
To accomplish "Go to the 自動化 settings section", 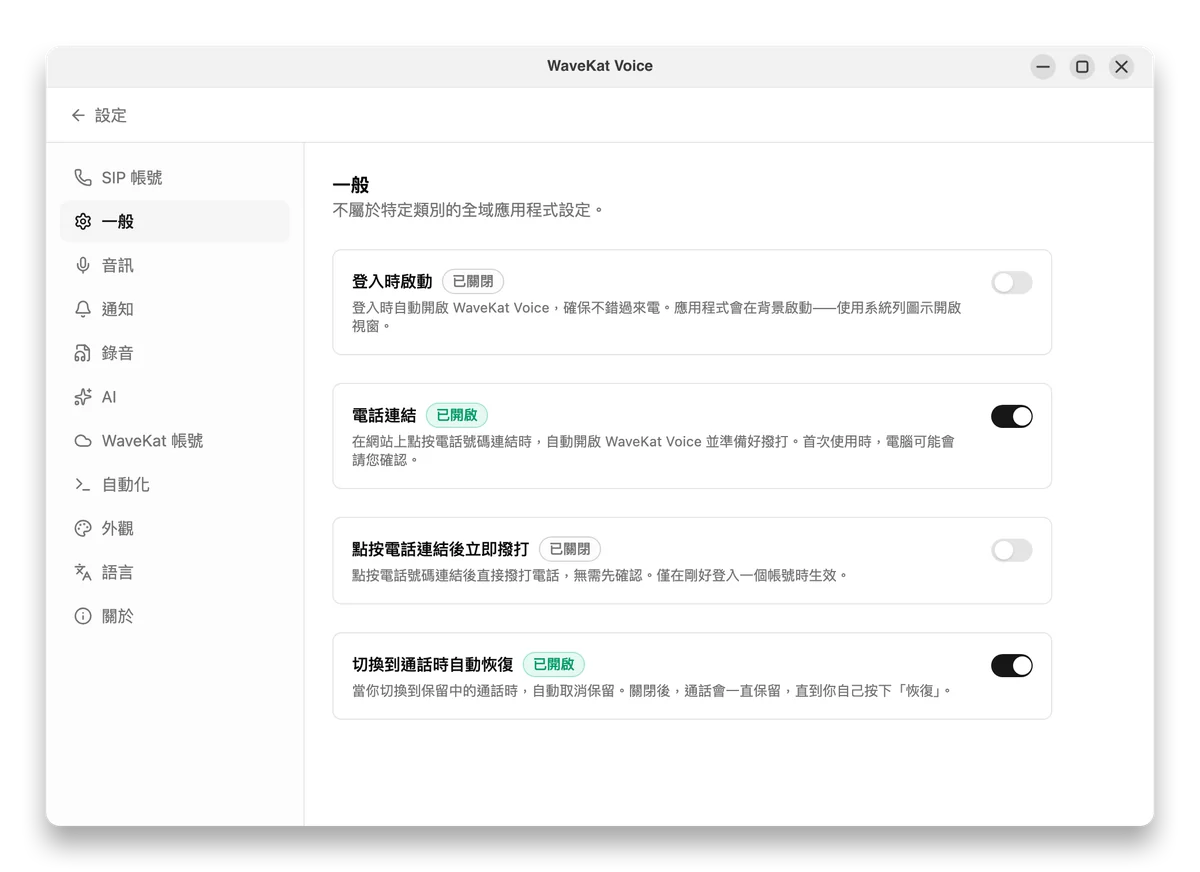I will tap(175, 485).
